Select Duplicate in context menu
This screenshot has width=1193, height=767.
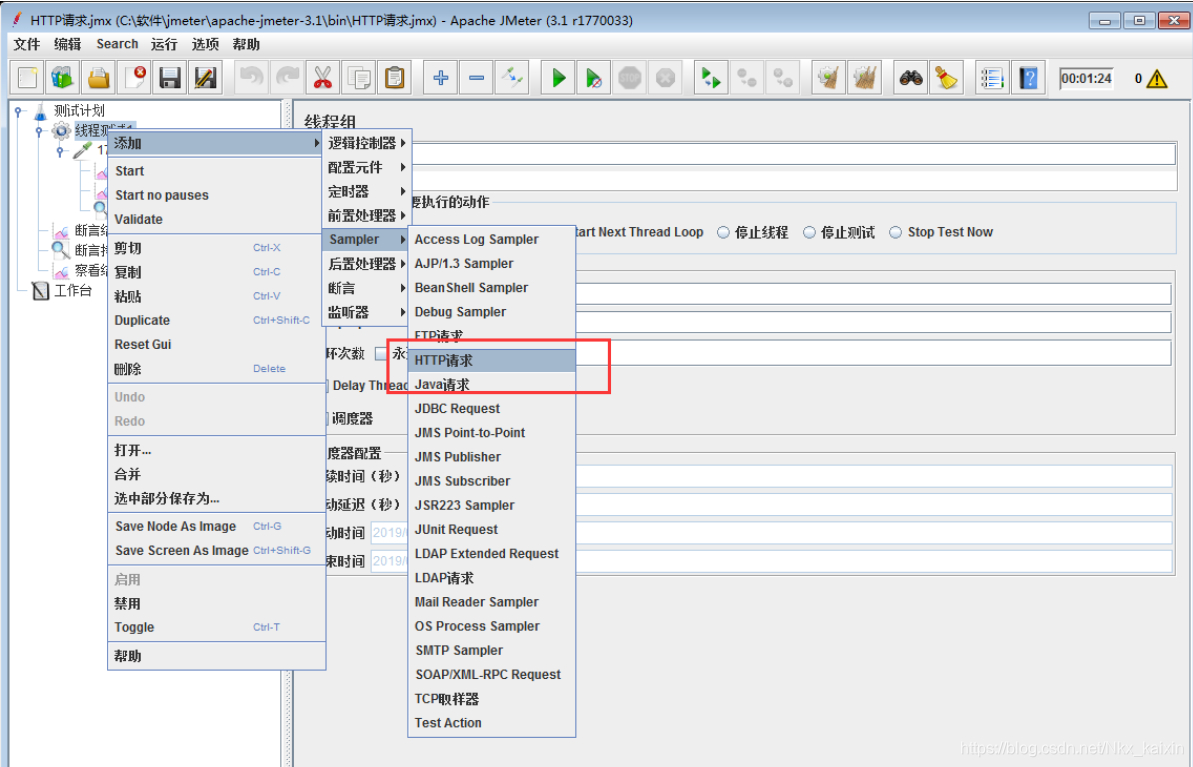[217, 320]
